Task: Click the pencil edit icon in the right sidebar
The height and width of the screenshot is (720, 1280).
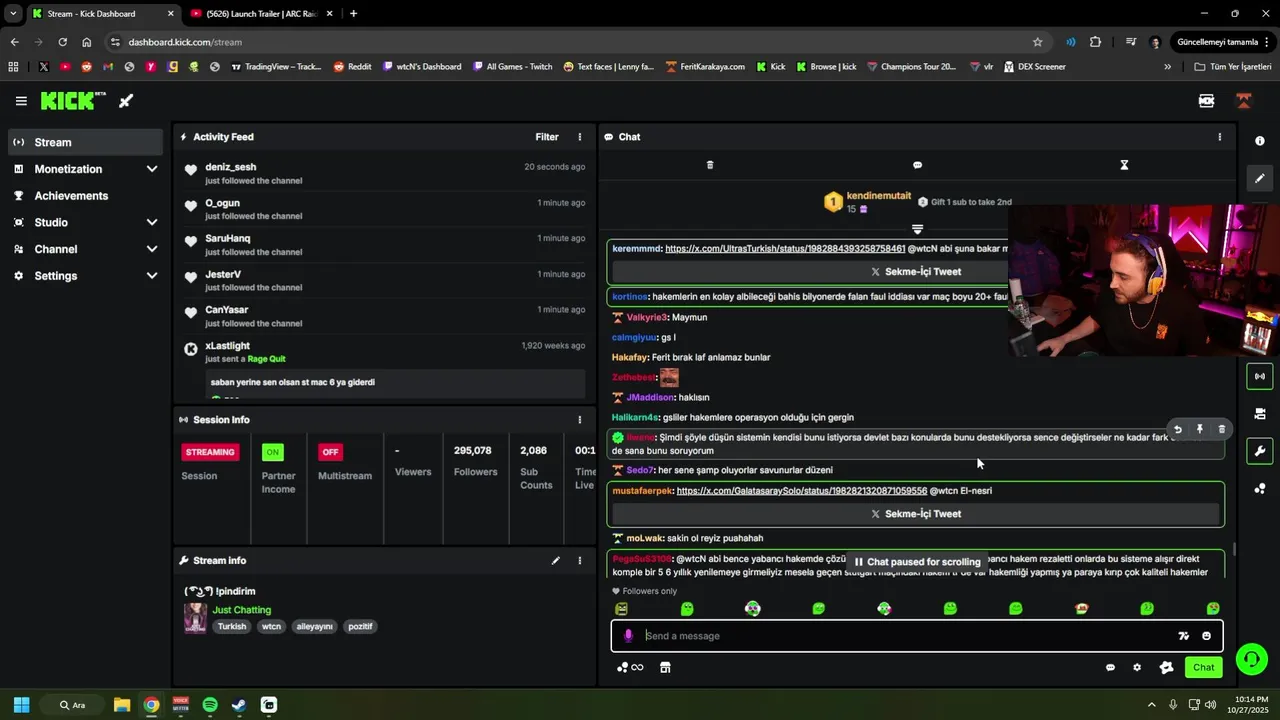Action: (1260, 178)
